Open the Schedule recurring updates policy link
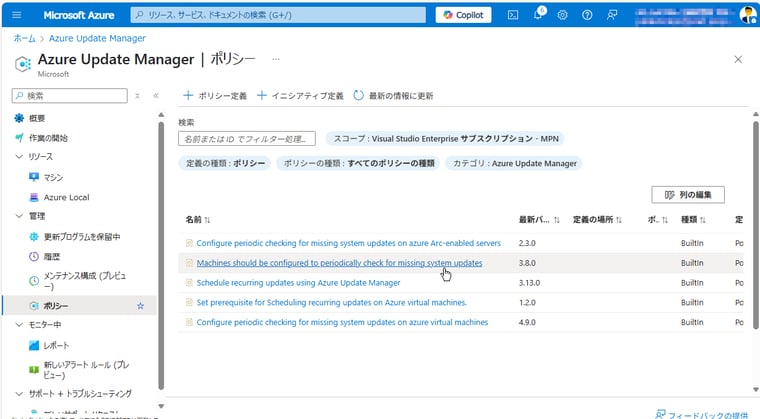 point(298,283)
